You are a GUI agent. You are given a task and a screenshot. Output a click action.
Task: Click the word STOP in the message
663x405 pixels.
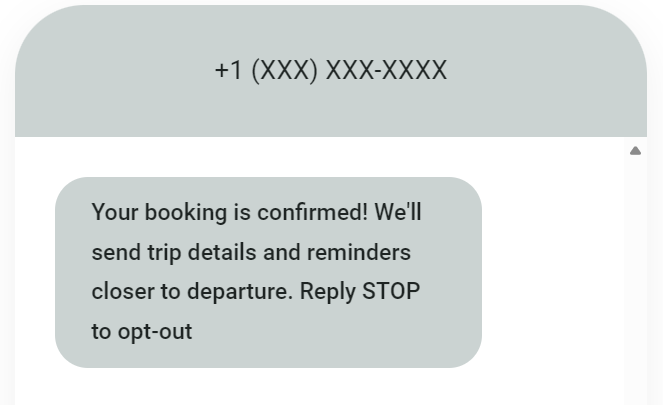pos(391,292)
